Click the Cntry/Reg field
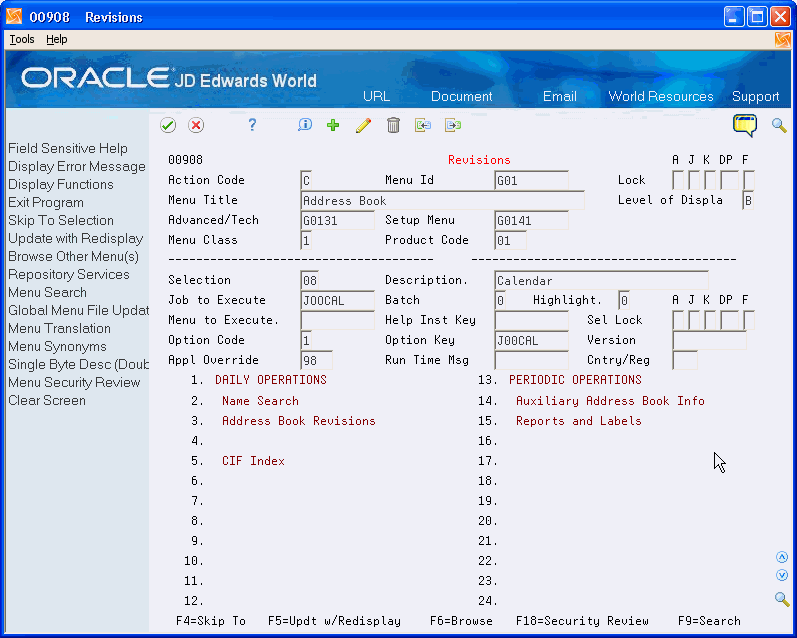The image size is (797, 638). point(685,360)
